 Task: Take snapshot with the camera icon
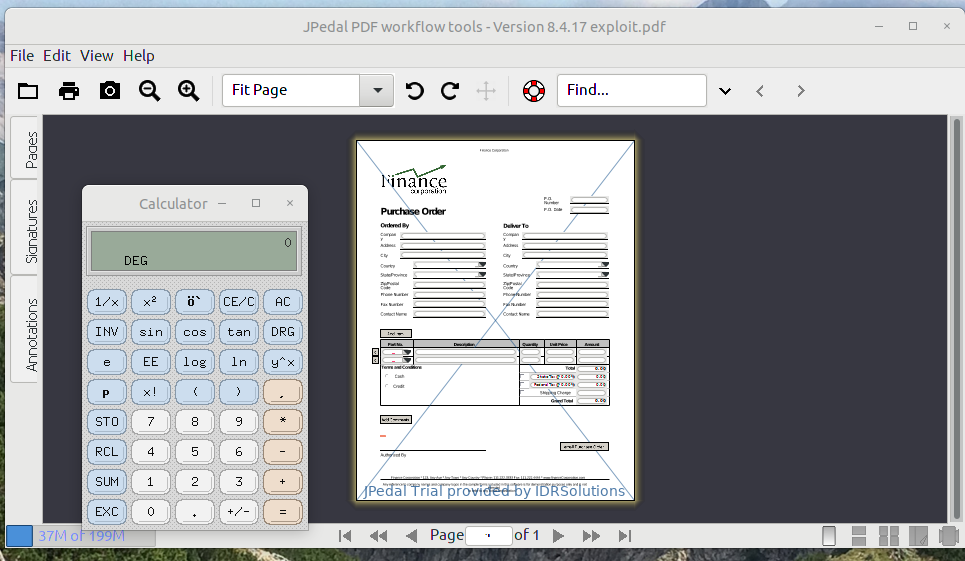point(110,90)
